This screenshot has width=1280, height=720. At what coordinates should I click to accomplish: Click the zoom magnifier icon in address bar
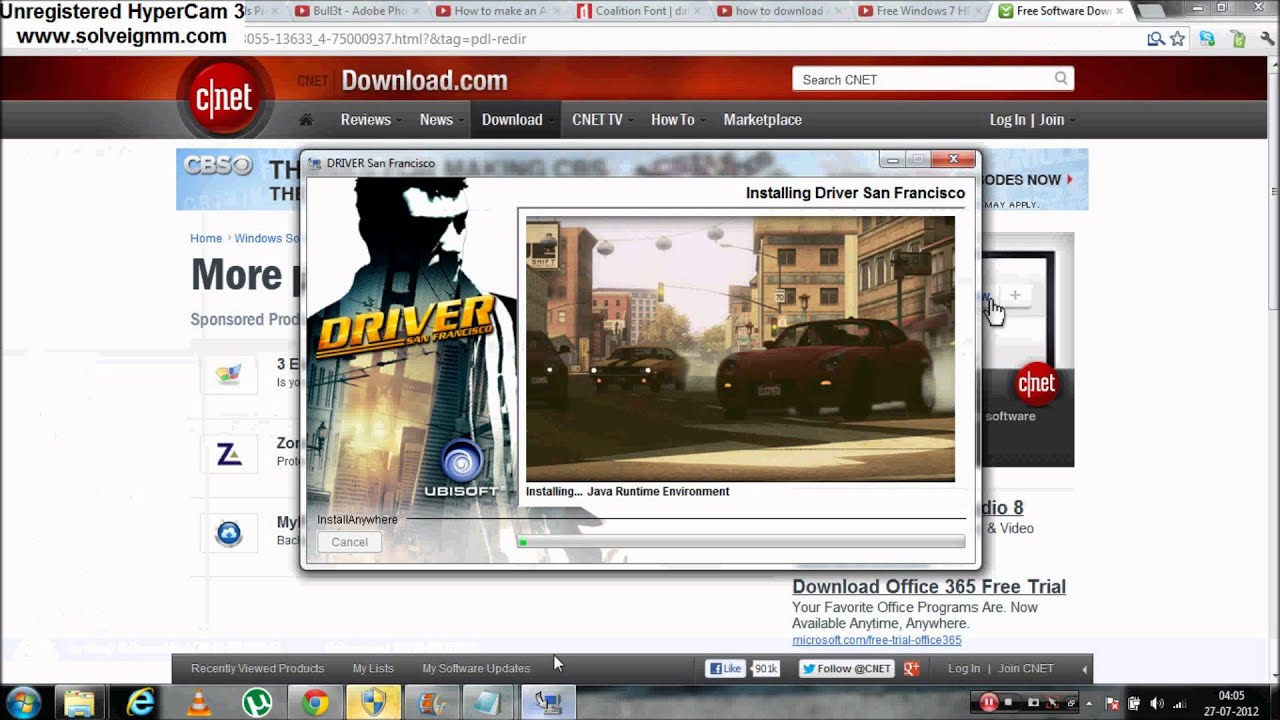pos(1155,39)
